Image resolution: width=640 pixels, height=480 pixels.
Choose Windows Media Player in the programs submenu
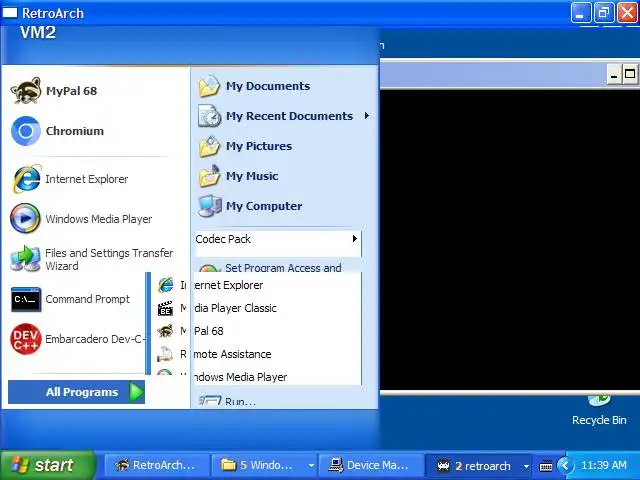tap(241, 377)
